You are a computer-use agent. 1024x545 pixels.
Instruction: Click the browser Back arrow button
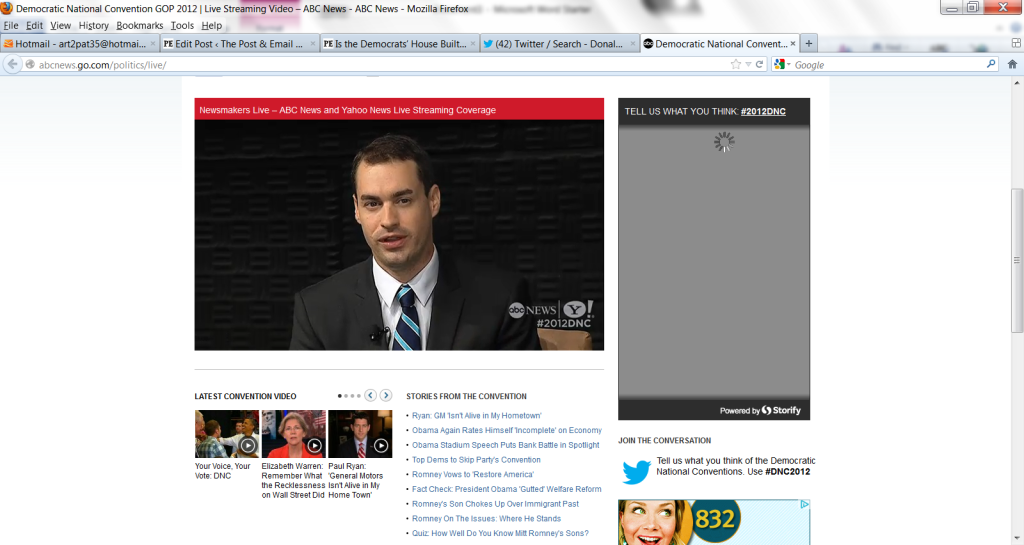tap(13, 64)
